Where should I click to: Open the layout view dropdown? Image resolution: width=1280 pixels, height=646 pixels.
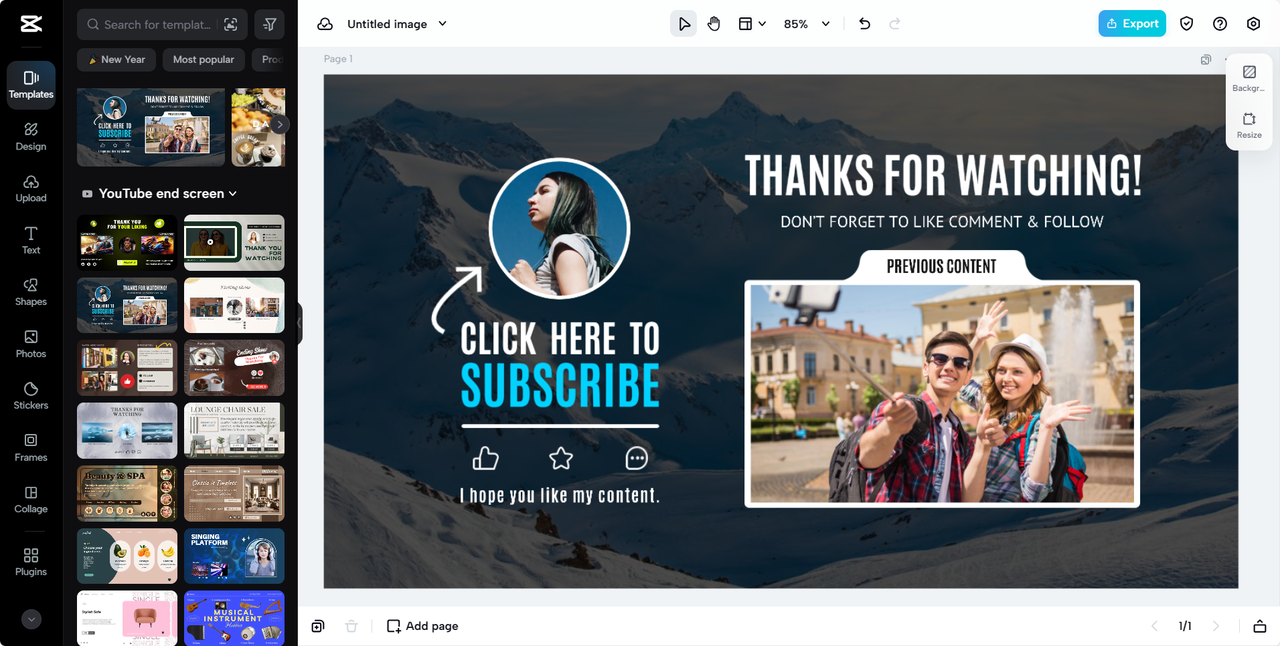click(x=752, y=24)
